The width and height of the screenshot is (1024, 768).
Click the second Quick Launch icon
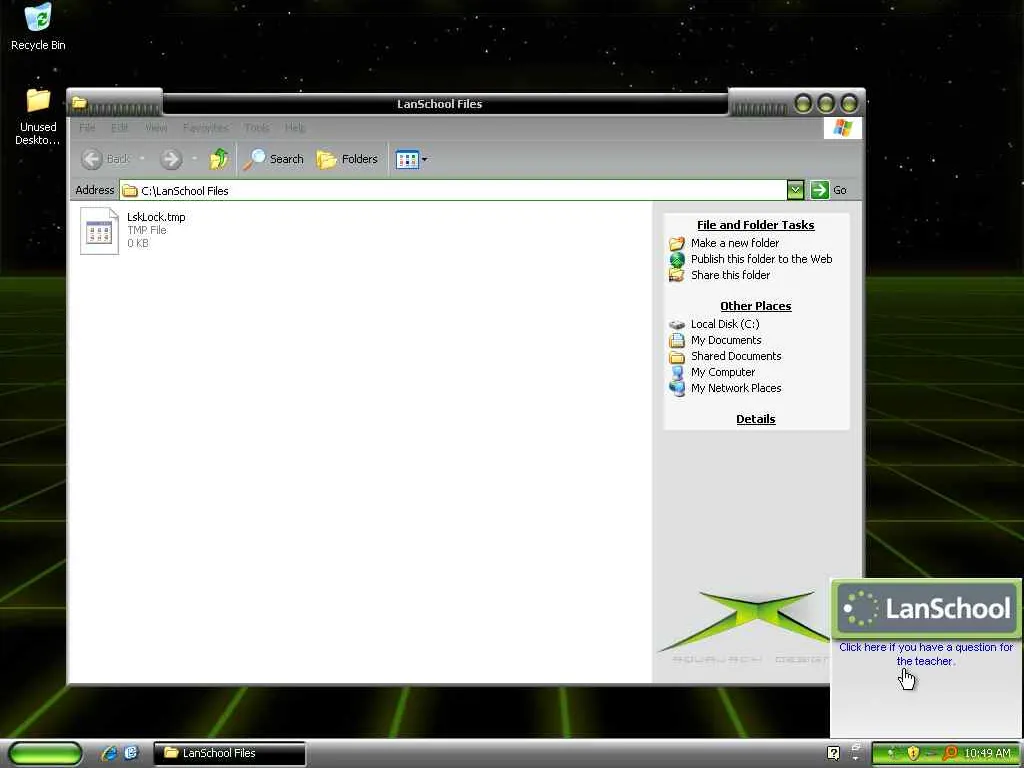coord(131,753)
